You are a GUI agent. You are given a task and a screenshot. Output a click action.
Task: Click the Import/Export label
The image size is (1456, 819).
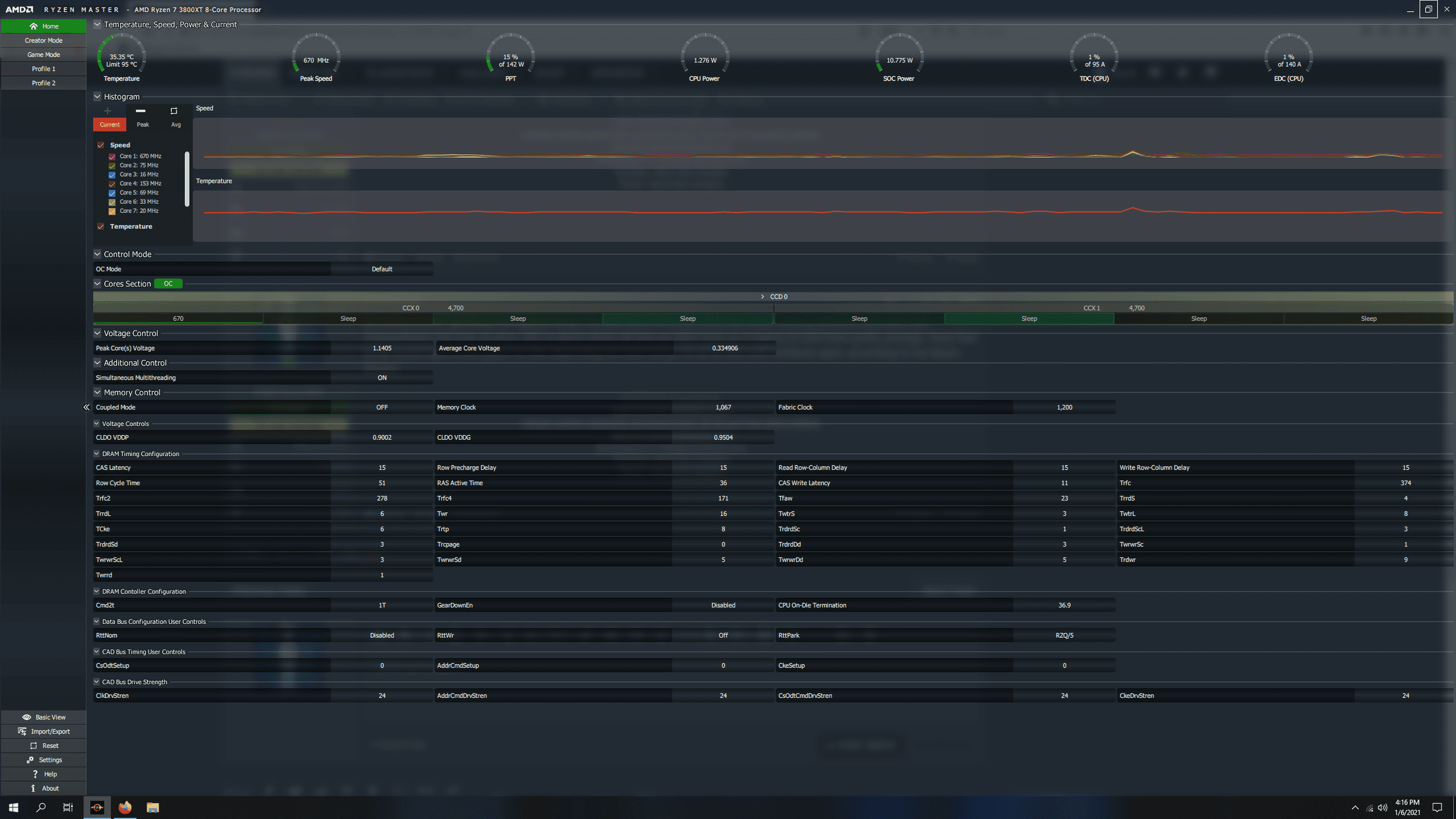(x=50, y=732)
